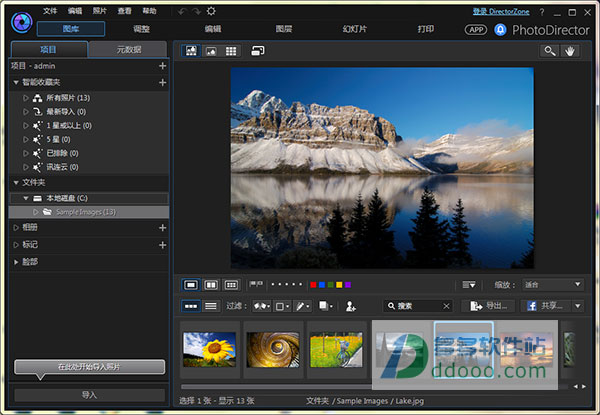600x415 pixels.
Task: Open the notification bell icon
Action: point(500,29)
